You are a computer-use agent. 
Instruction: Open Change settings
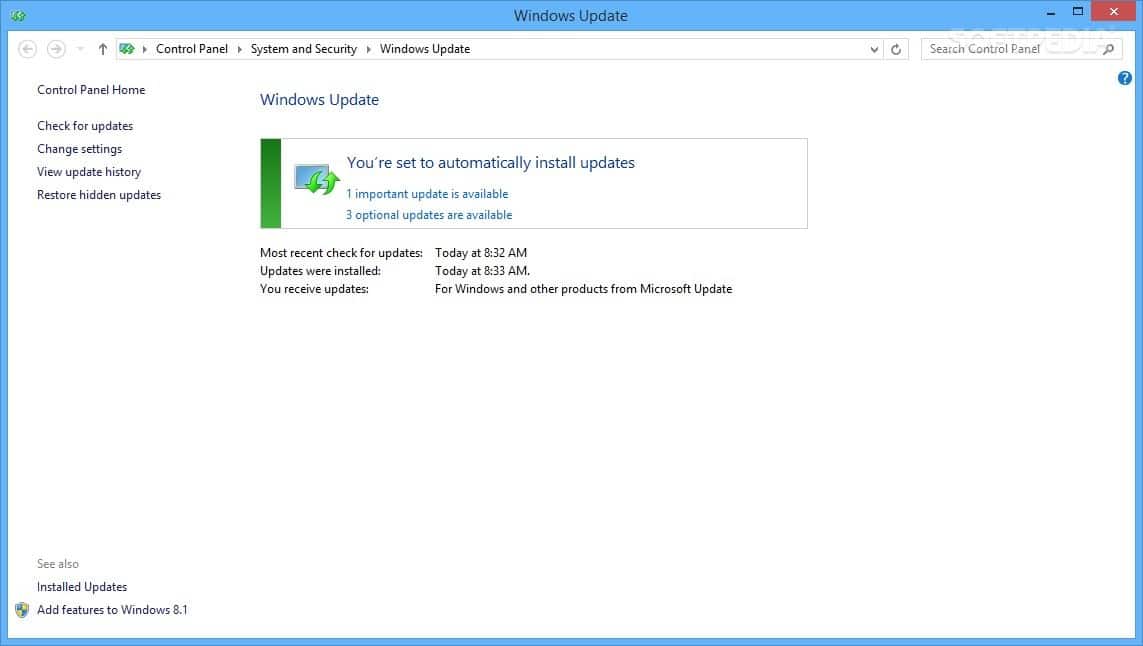point(79,149)
